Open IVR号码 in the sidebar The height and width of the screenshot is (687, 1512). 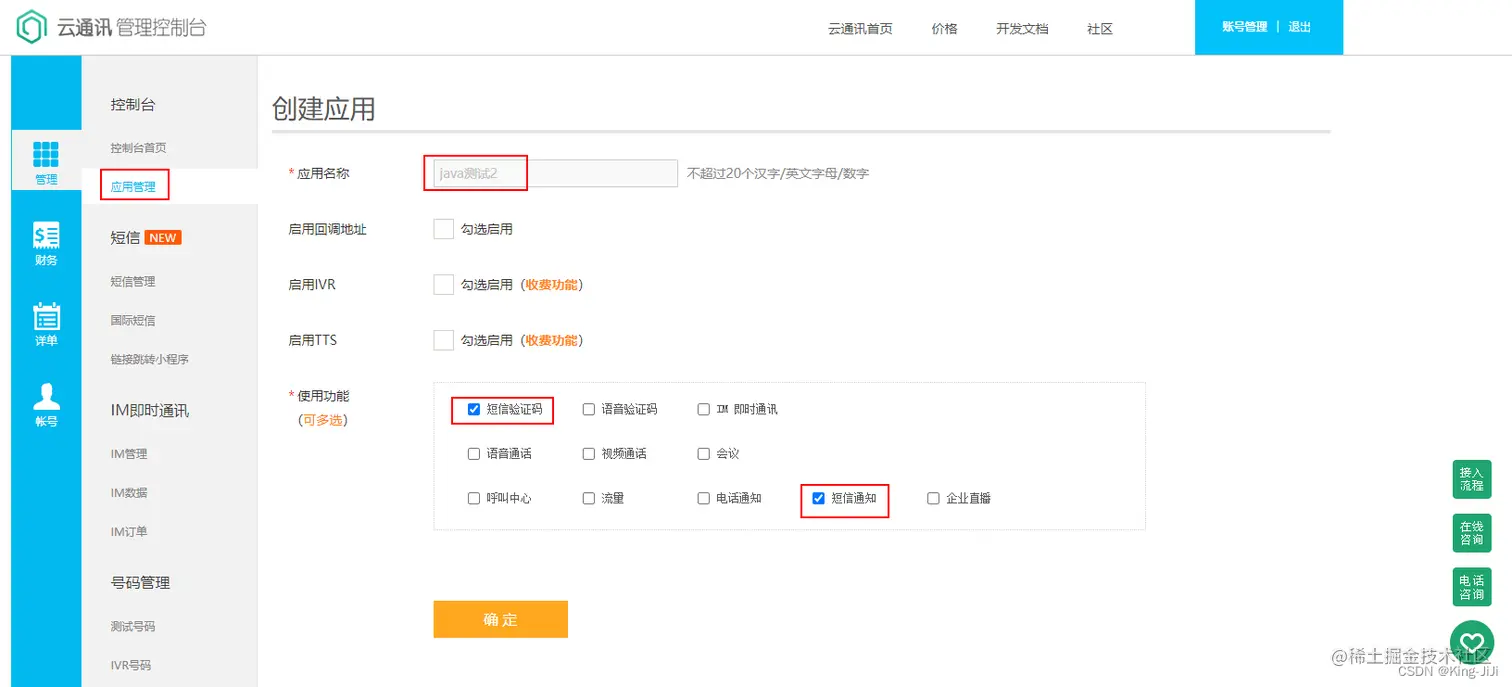pos(133,666)
